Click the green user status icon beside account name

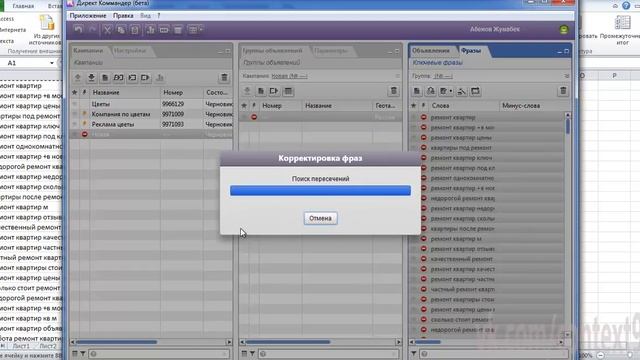(564, 30)
